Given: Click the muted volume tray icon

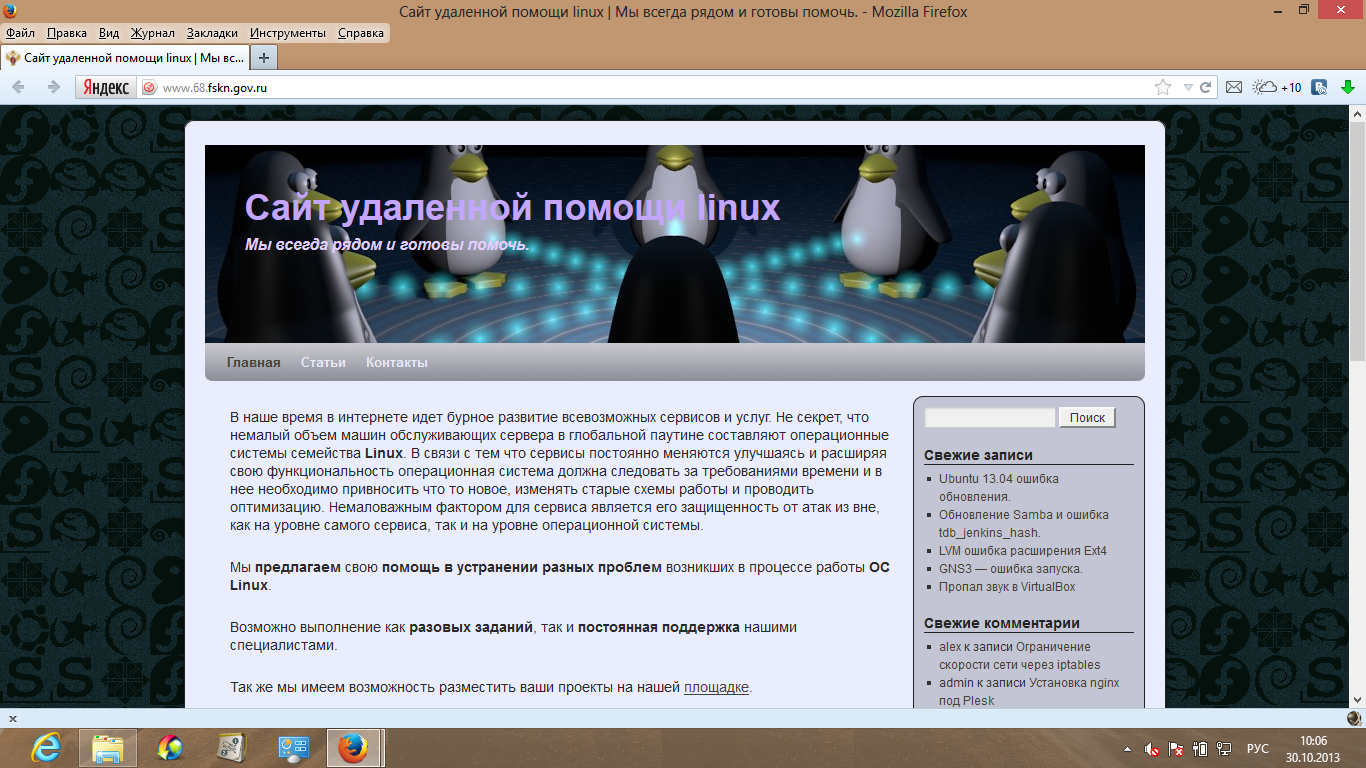Looking at the screenshot, I should pyautogui.click(x=1152, y=748).
